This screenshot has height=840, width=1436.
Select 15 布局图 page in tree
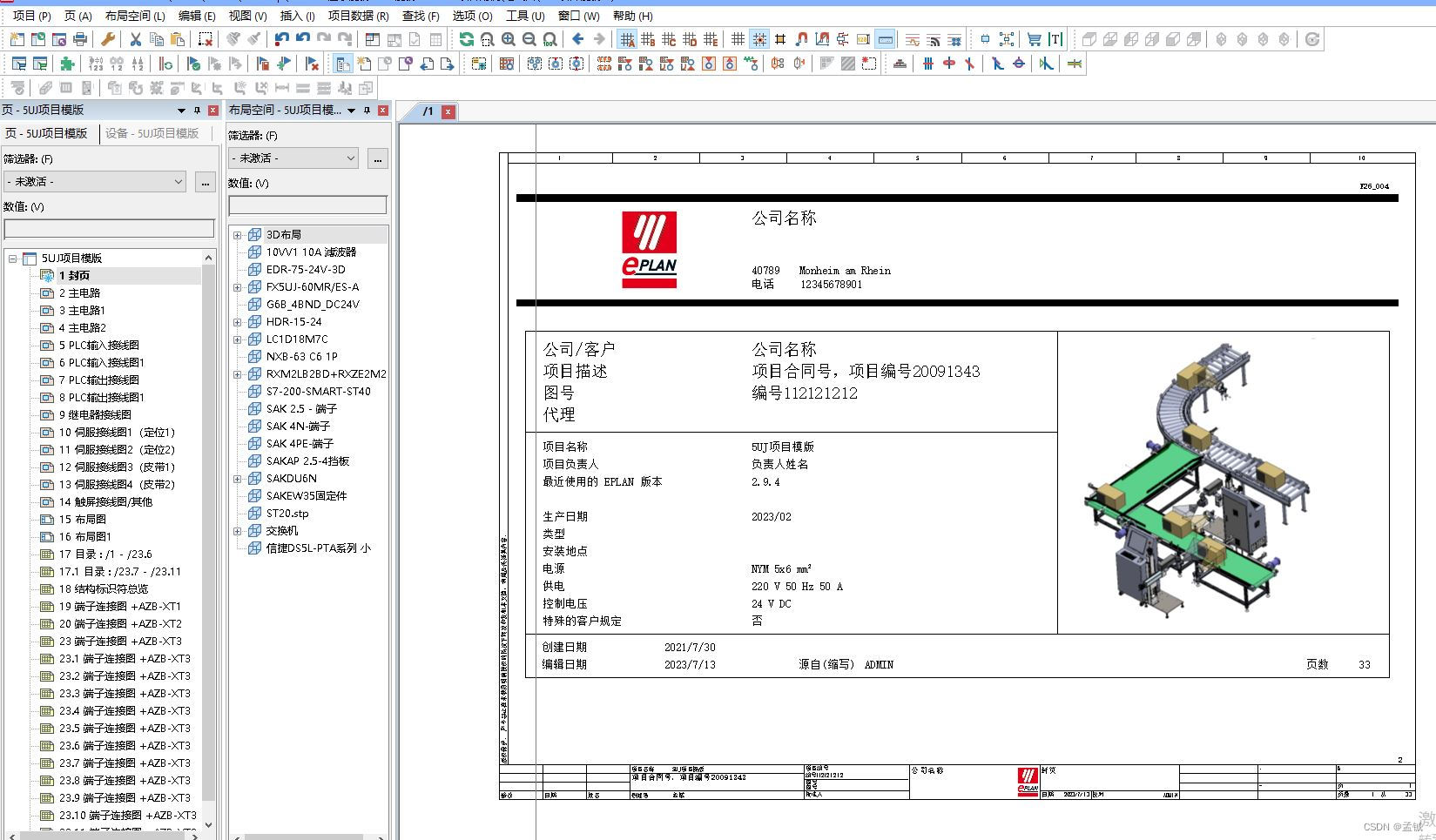pos(83,520)
